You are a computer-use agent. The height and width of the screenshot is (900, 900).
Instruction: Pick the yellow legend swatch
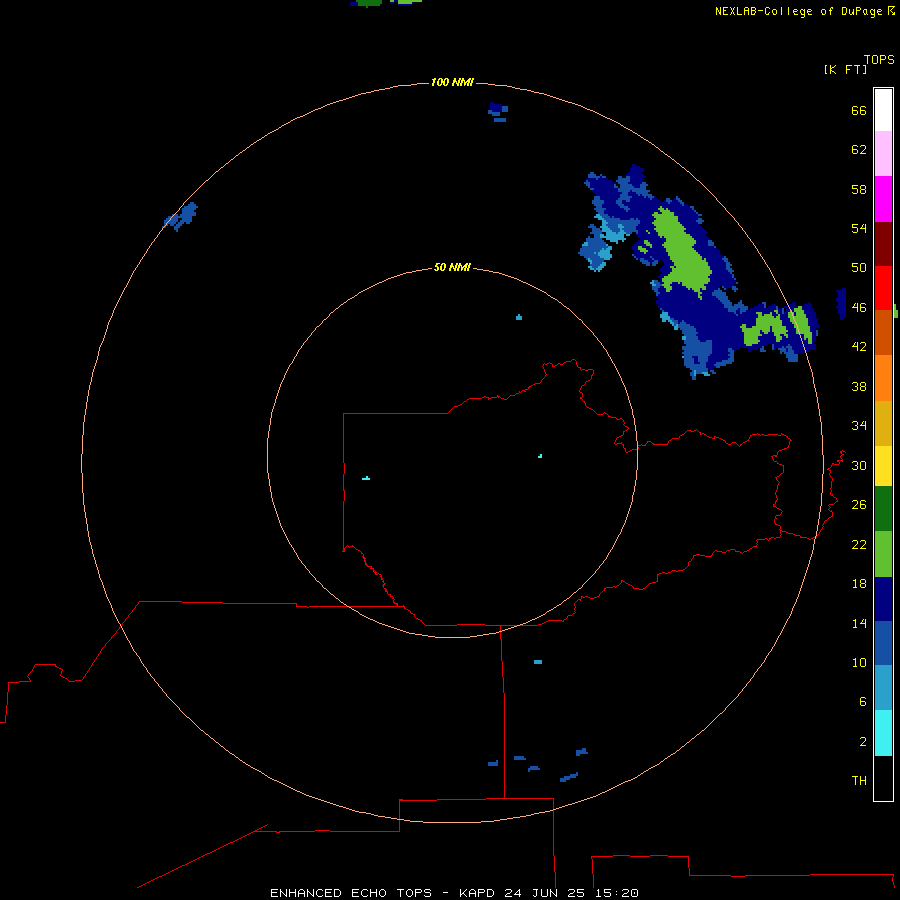883,466
